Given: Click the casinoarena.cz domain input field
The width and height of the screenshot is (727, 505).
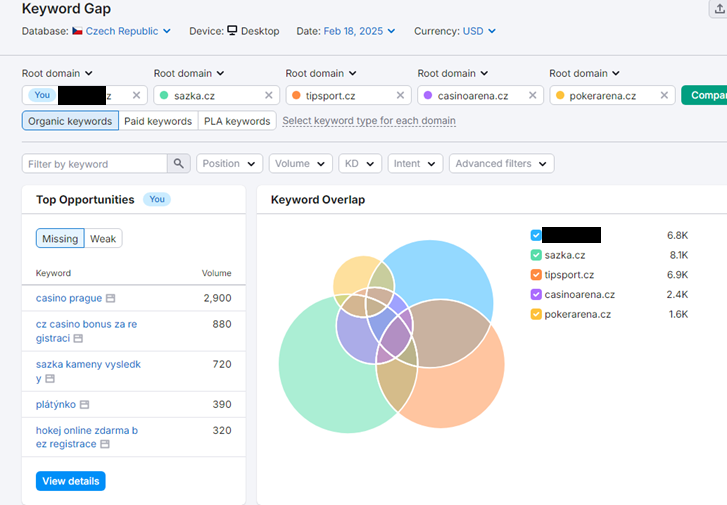Looking at the screenshot, I should (480, 95).
